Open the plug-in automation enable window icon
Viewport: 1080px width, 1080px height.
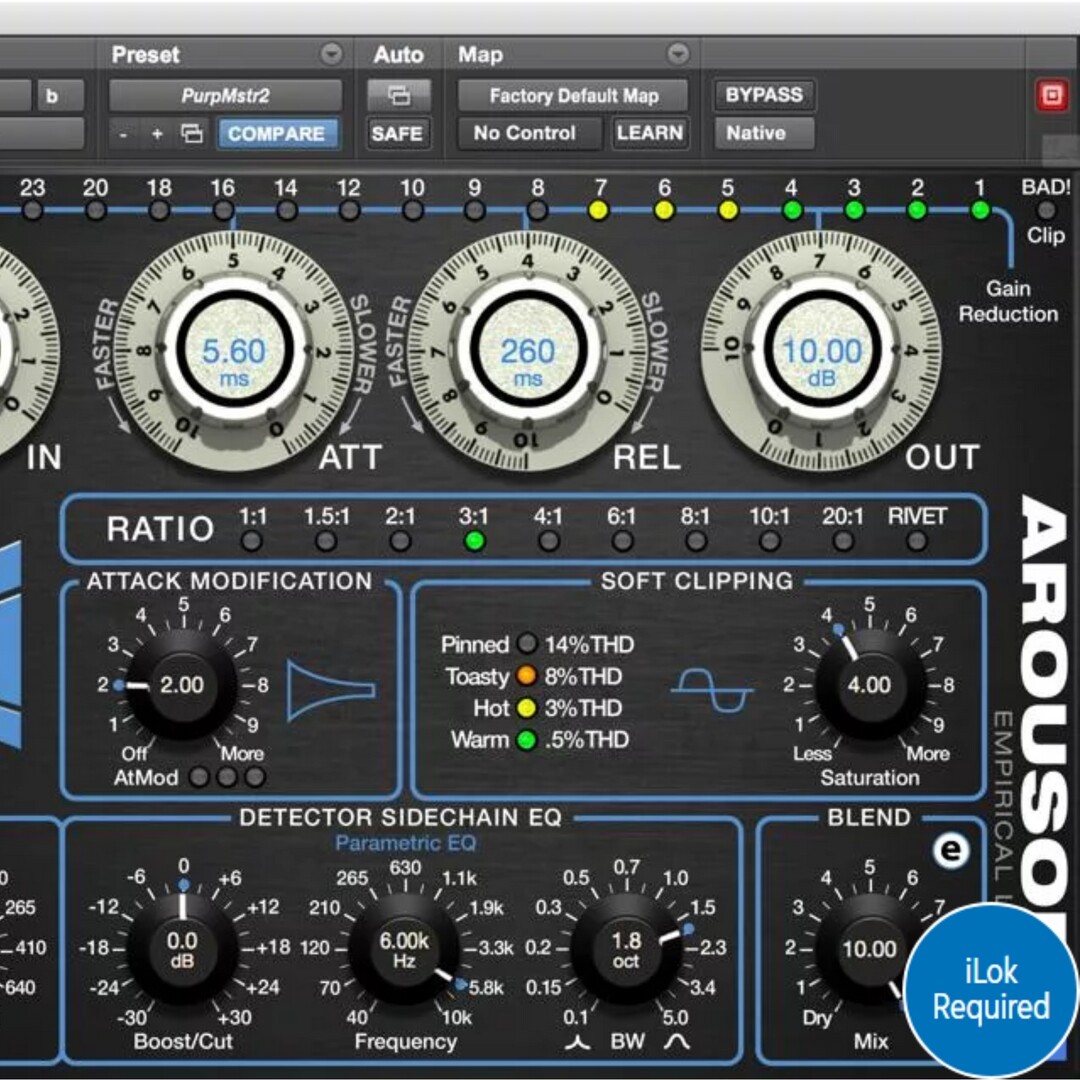(x=399, y=95)
